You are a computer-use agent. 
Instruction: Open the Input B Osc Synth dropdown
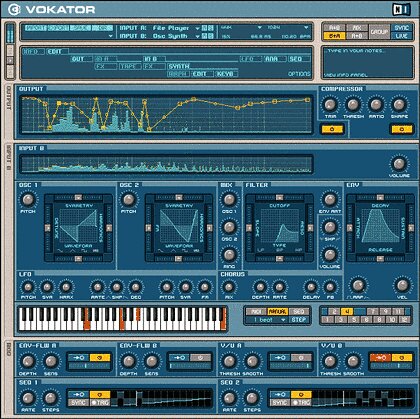[x=198, y=36]
